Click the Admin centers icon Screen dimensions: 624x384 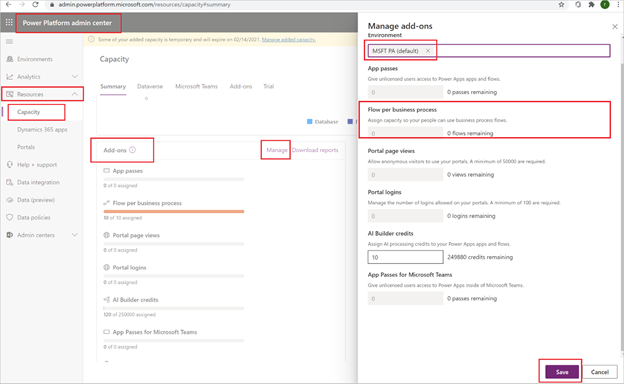click(10, 235)
